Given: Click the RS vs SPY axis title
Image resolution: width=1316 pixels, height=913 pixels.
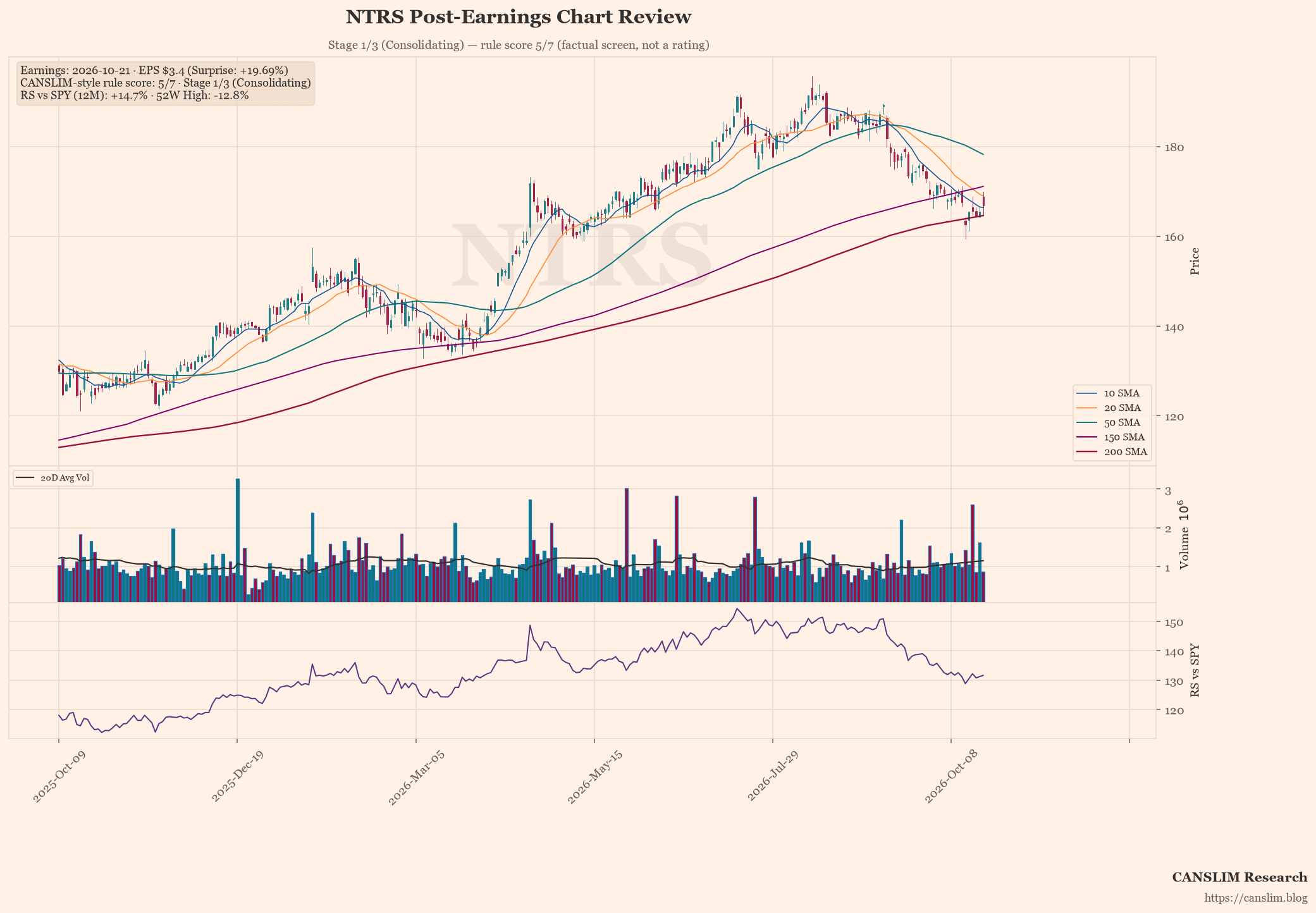Looking at the screenshot, I should (x=1195, y=671).
